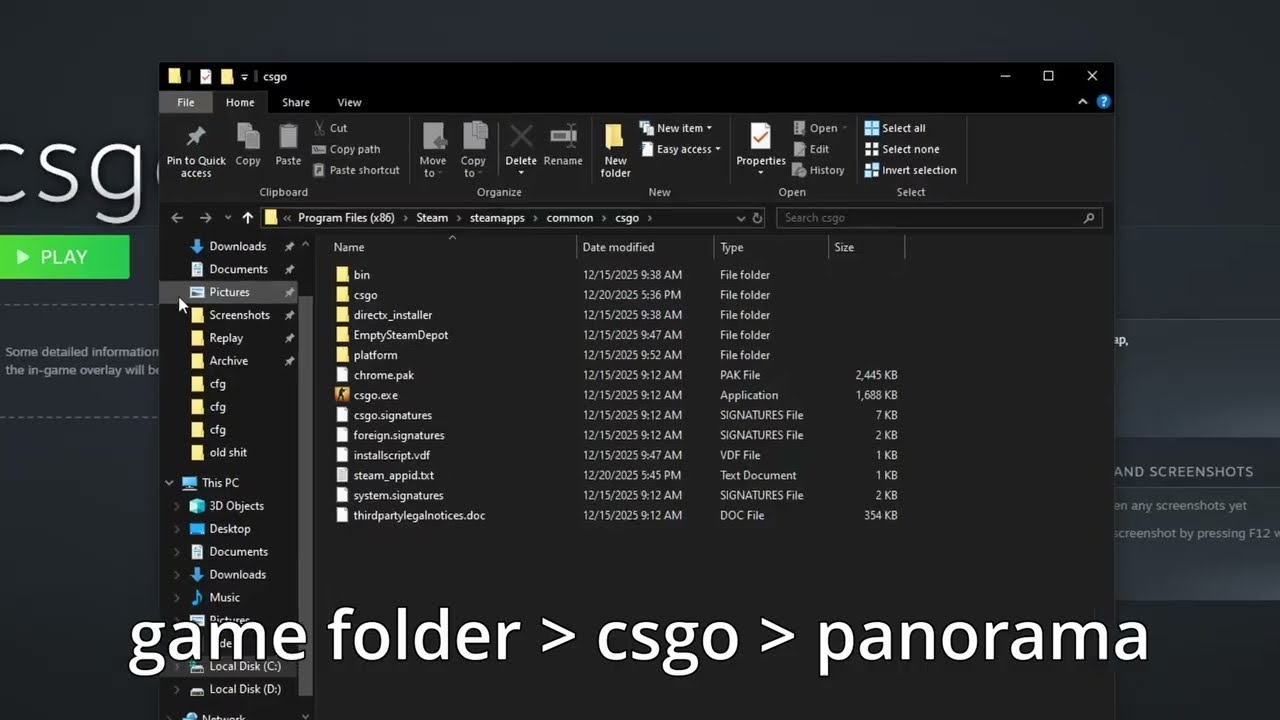Click Select all in the ribbon

point(895,128)
